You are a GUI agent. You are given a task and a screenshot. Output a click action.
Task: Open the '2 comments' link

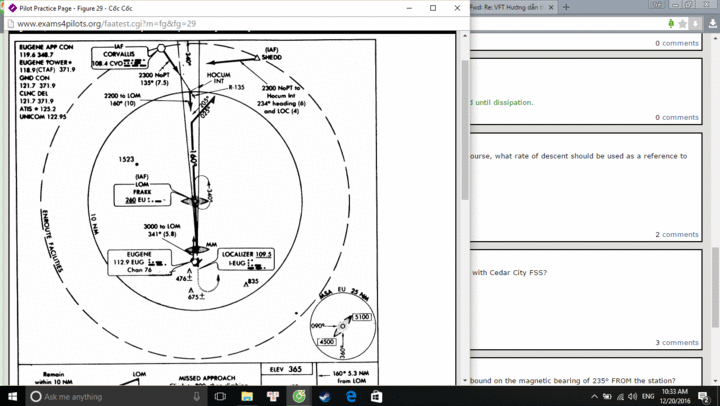676,234
